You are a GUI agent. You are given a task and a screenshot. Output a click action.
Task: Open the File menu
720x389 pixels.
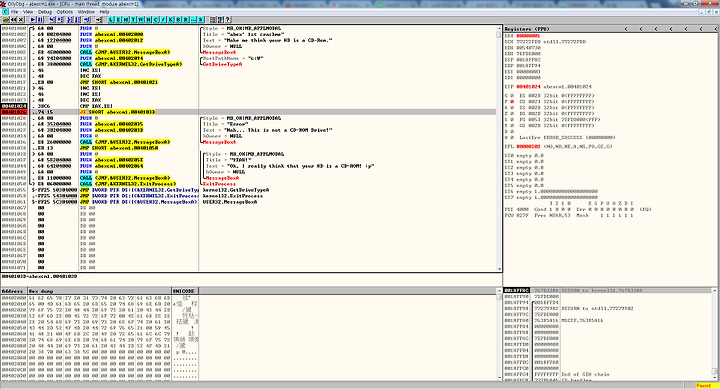click(x=15, y=11)
